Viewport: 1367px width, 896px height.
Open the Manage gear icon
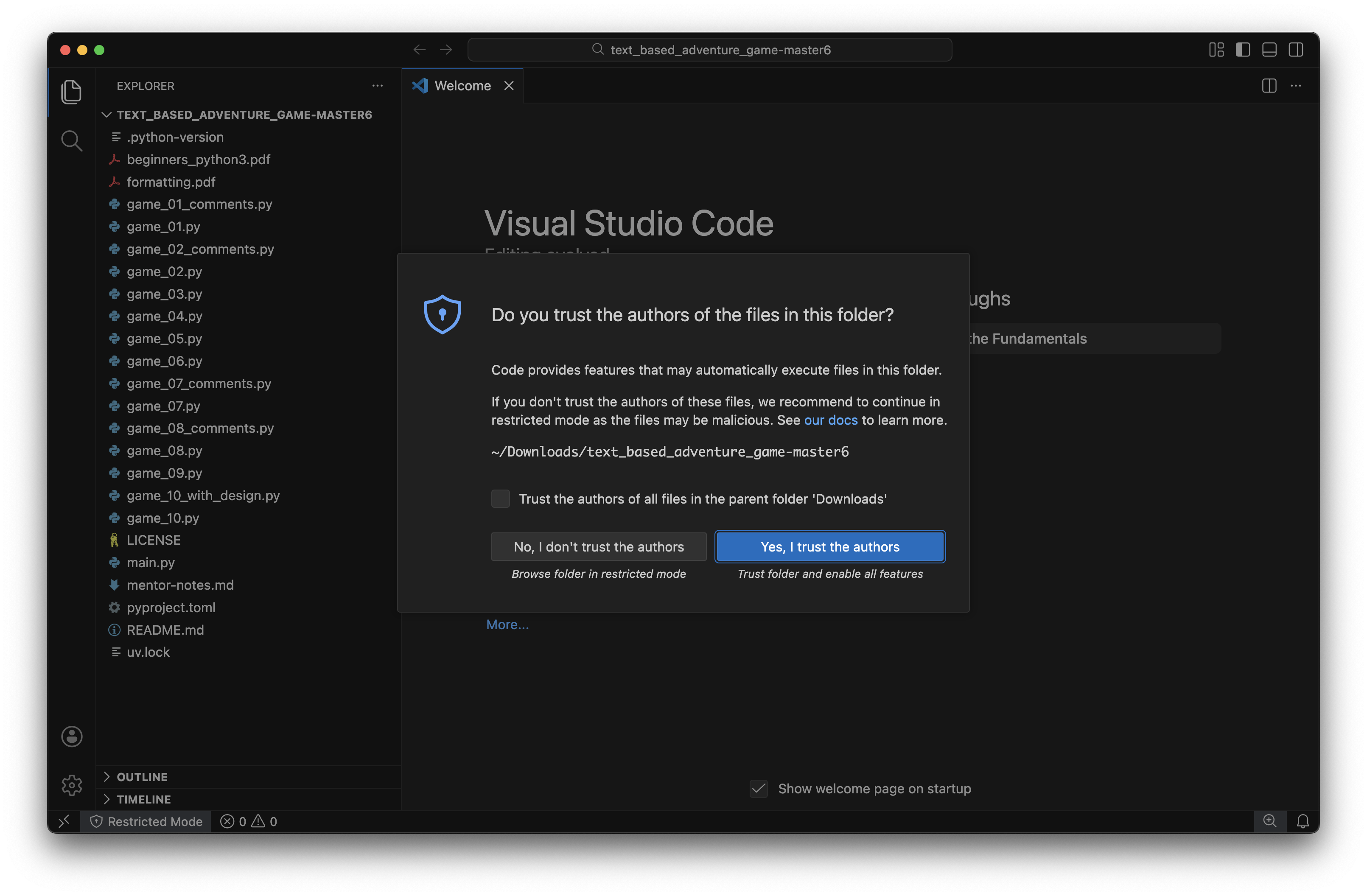(x=72, y=785)
